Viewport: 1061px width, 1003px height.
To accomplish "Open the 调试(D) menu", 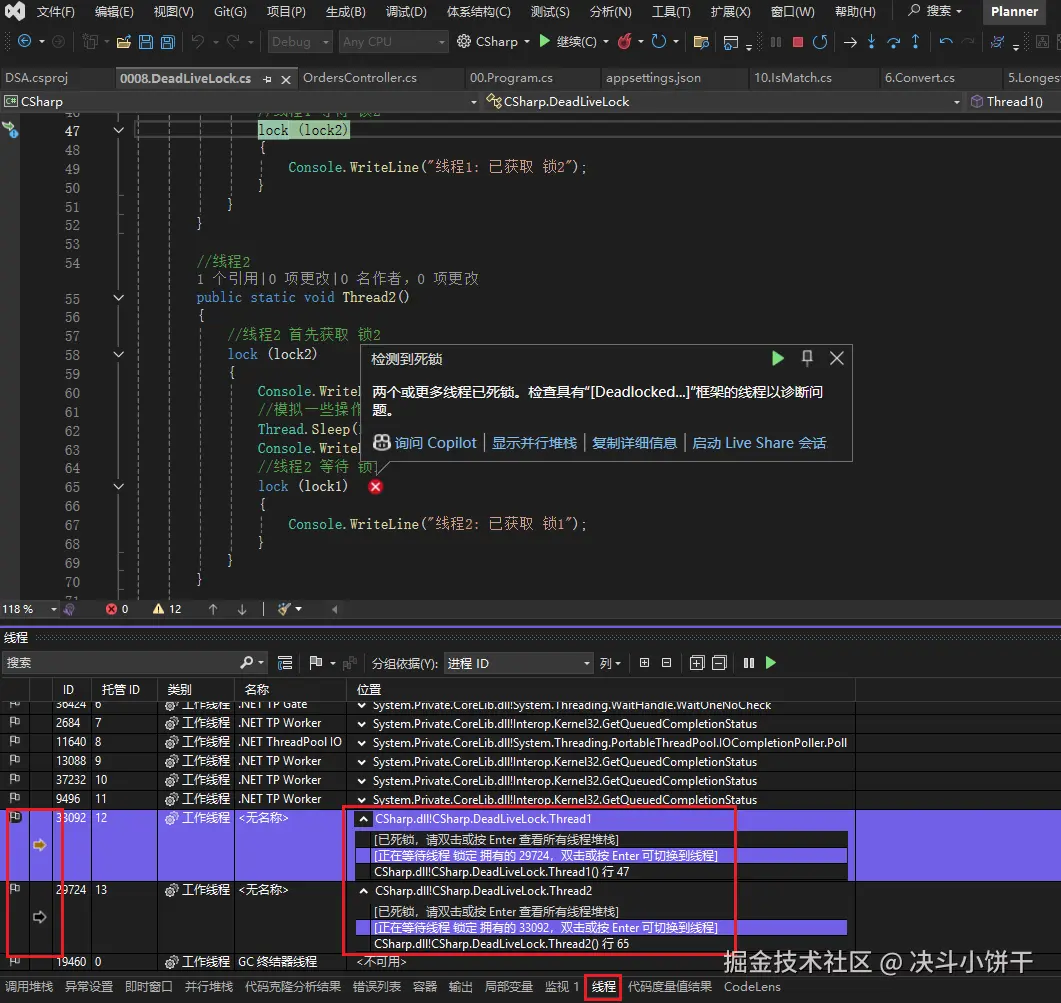I will tap(405, 12).
